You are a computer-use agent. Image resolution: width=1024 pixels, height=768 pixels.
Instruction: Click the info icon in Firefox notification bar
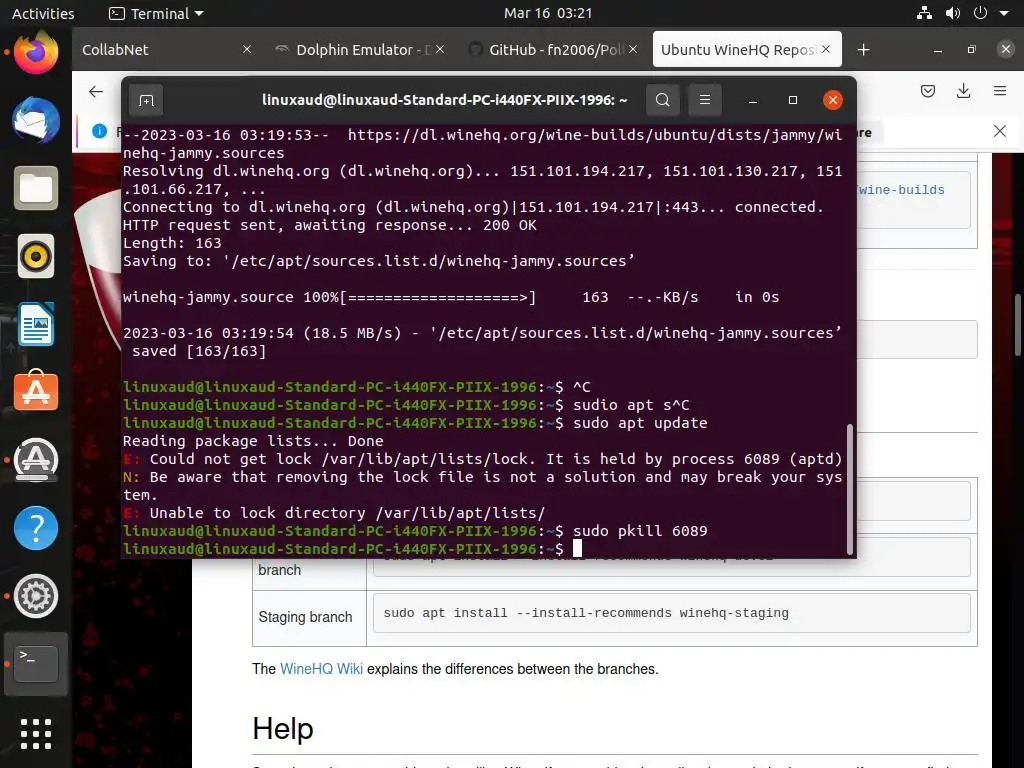(x=99, y=131)
